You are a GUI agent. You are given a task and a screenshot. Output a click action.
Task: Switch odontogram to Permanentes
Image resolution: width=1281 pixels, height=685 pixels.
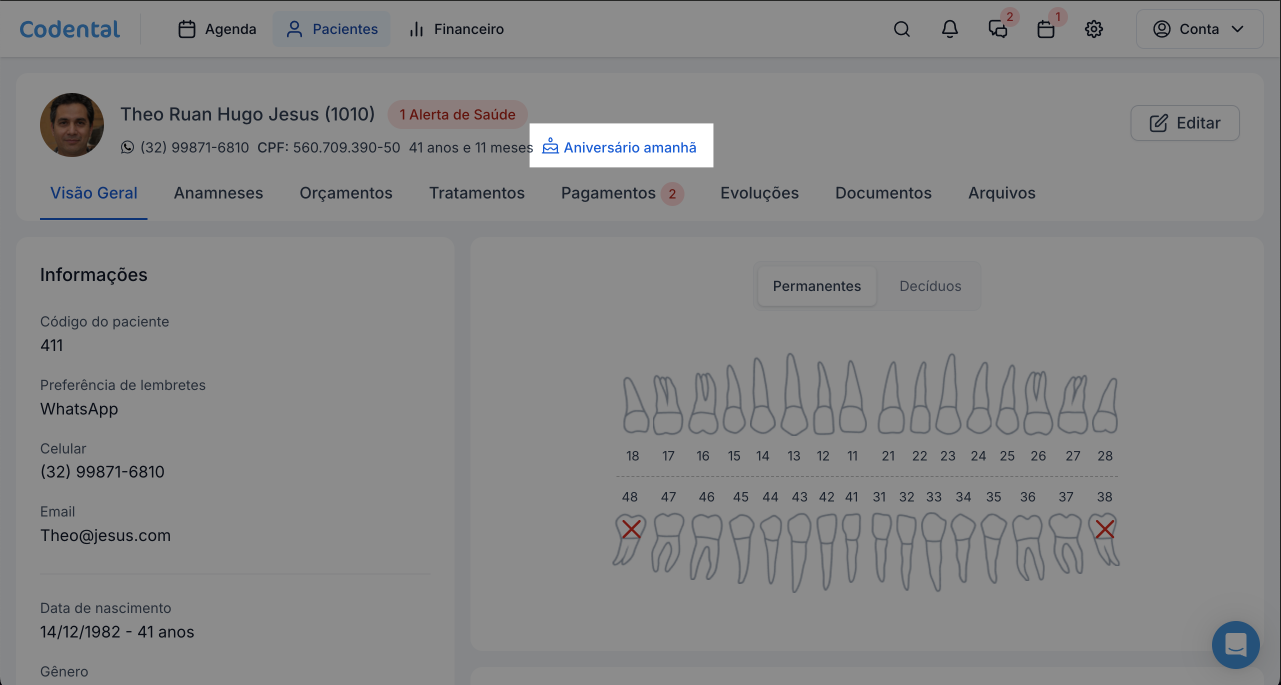816,286
